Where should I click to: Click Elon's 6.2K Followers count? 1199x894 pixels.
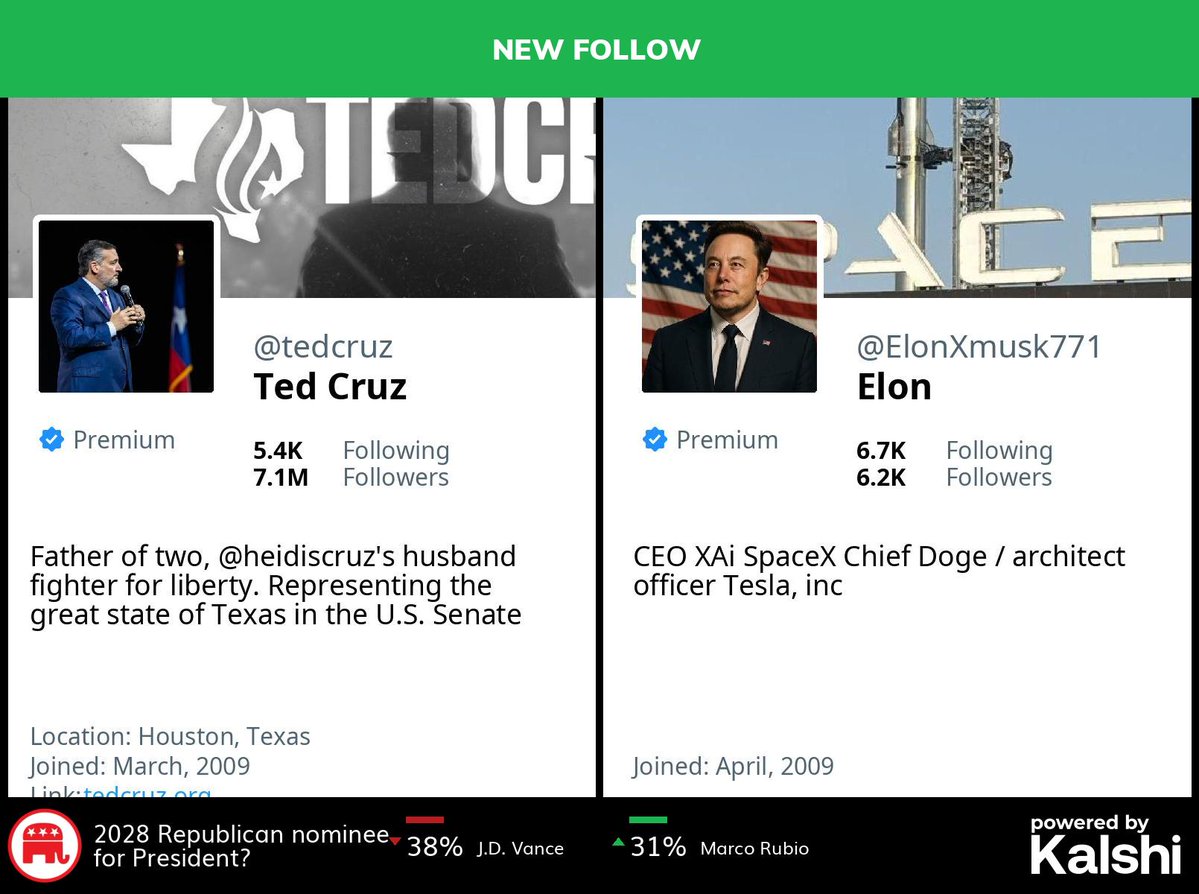click(x=881, y=478)
